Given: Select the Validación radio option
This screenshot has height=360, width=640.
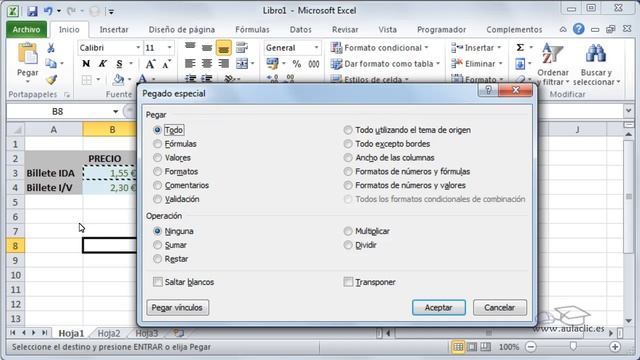Looking at the screenshot, I should [157, 199].
